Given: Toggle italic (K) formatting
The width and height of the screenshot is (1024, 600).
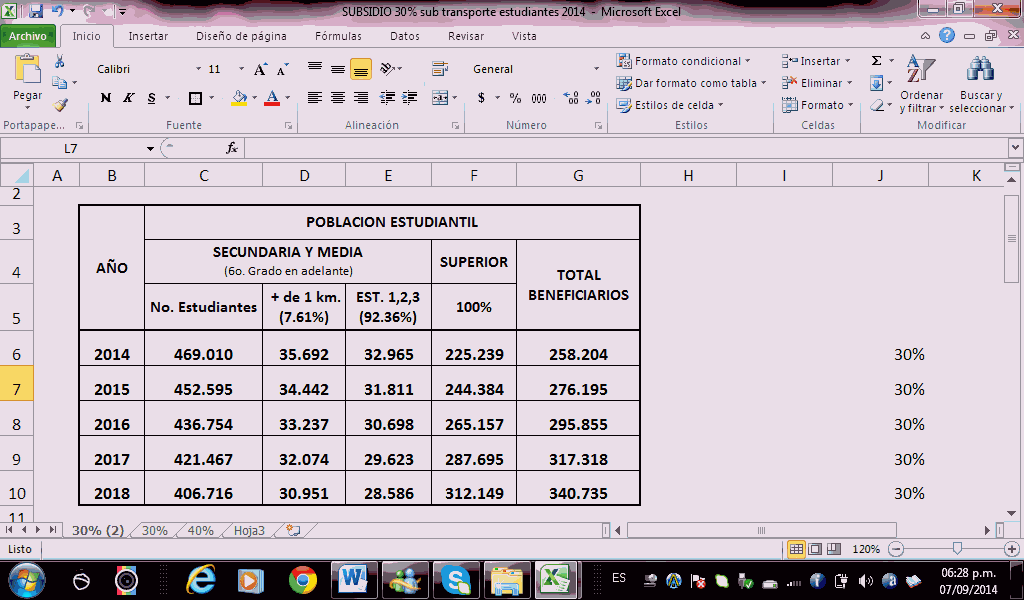Looking at the screenshot, I should tap(129, 98).
